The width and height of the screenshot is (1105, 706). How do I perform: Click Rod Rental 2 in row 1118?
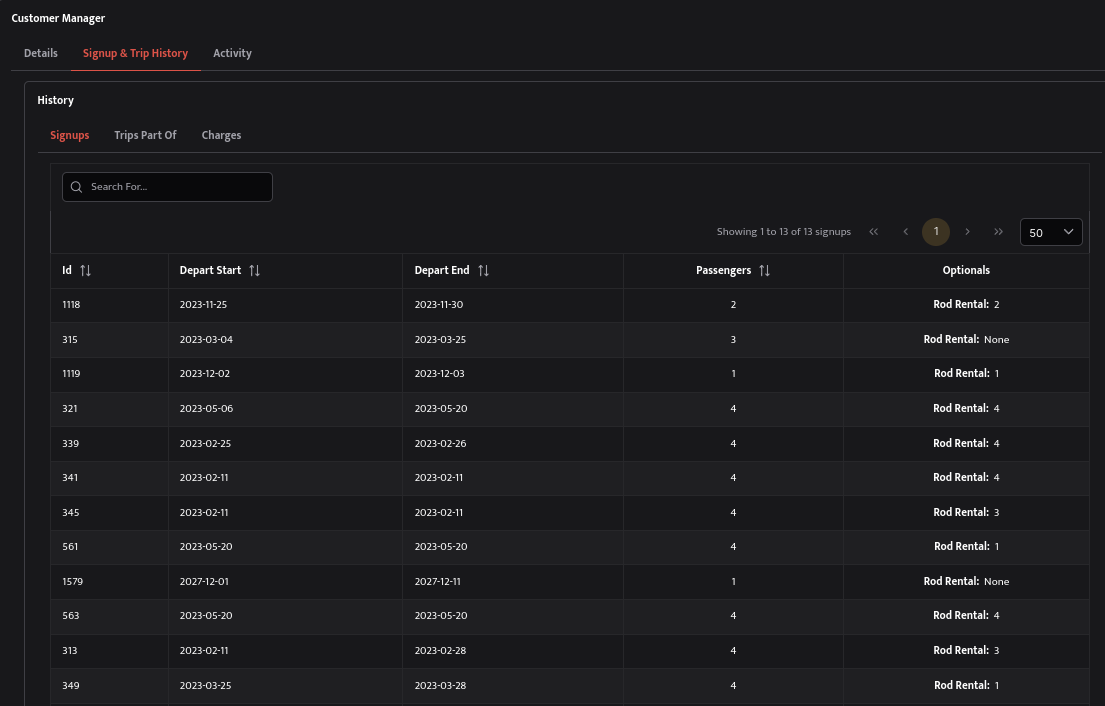pyautogui.click(x=966, y=305)
